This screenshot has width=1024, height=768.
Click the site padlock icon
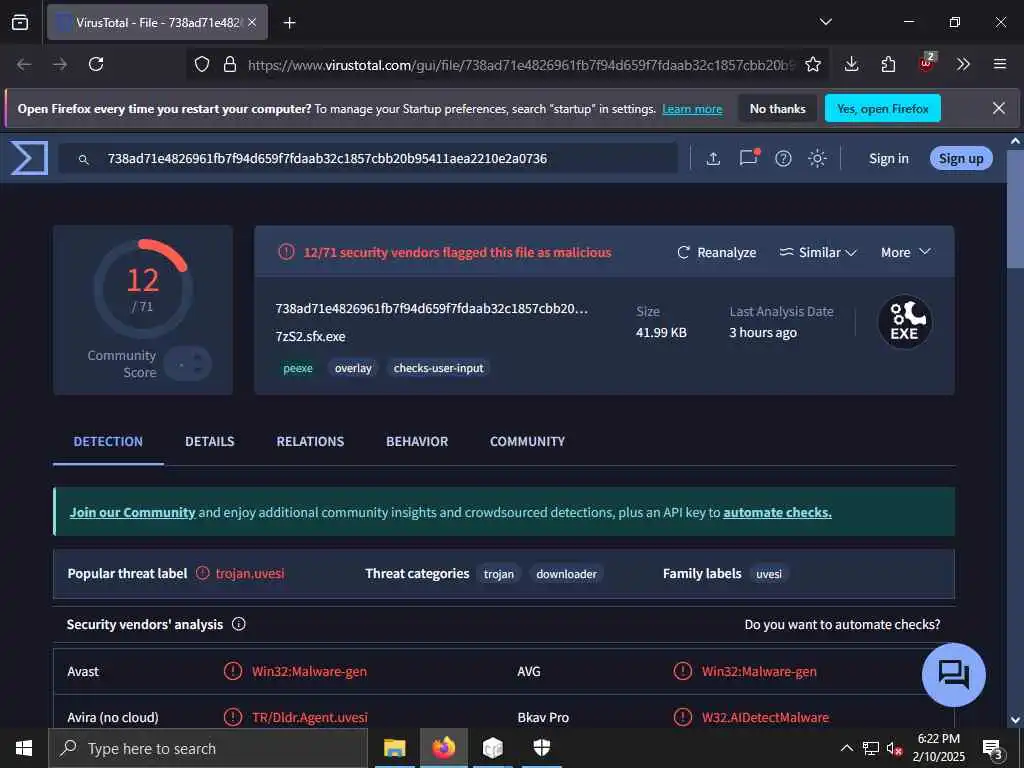tap(230, 64)
